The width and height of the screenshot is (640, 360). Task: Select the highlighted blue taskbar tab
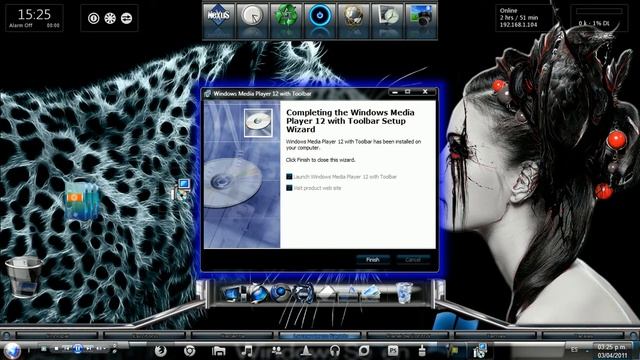coord(320,336)
